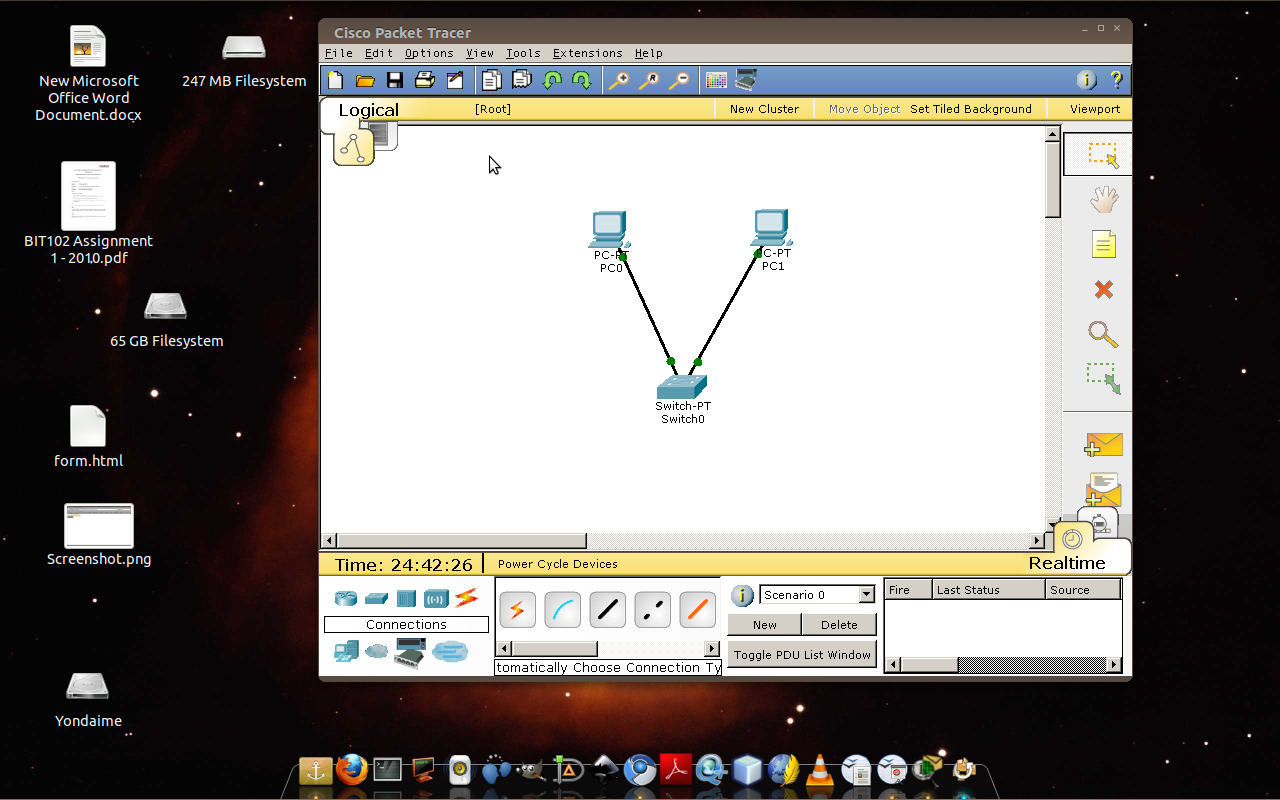Choose the Inspect magnifier tool
Viewport: 1280px width, 800px height.
tap(1103, 334)
